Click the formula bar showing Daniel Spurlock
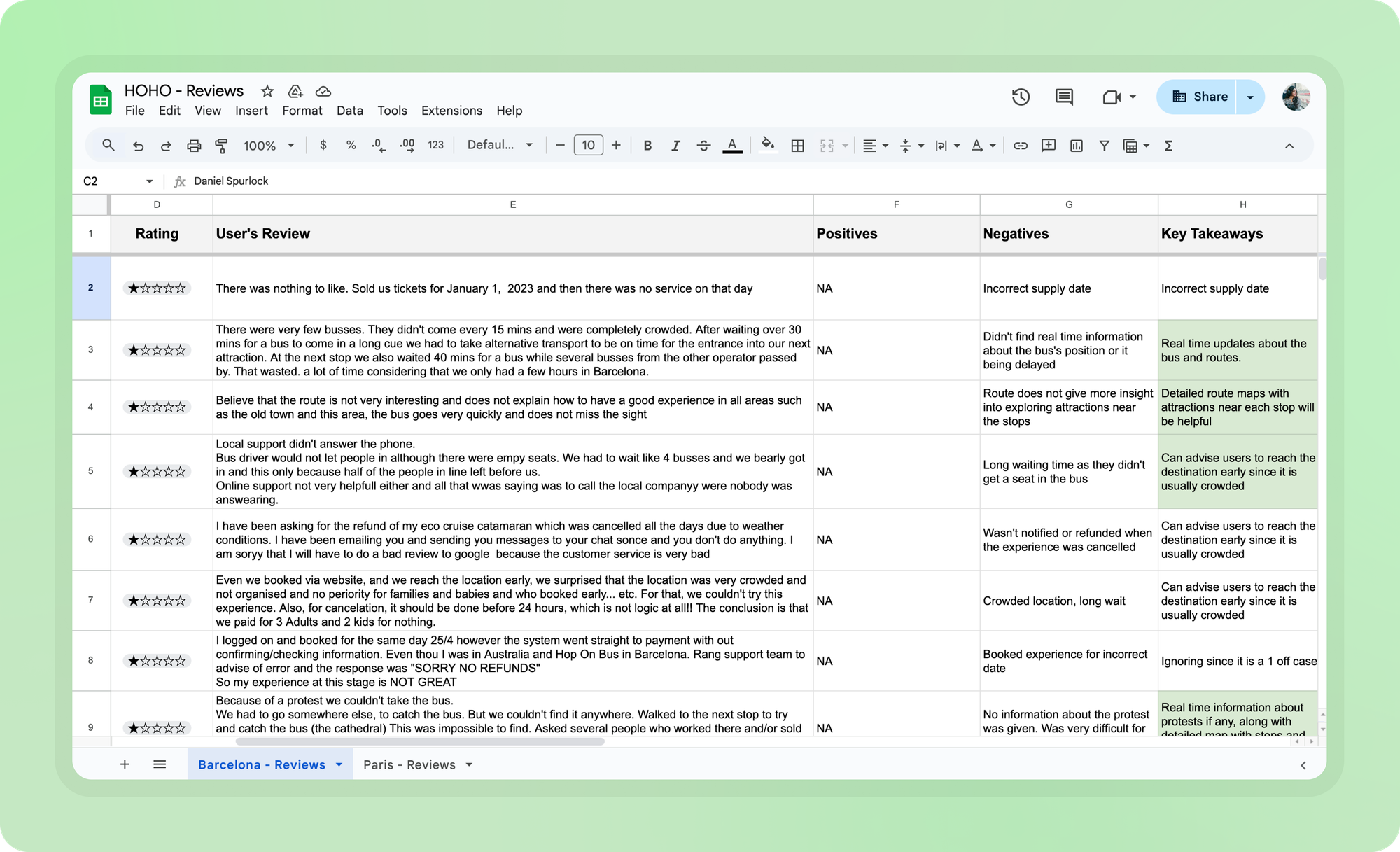1400x852 pixels. click(x=756, y=181)
